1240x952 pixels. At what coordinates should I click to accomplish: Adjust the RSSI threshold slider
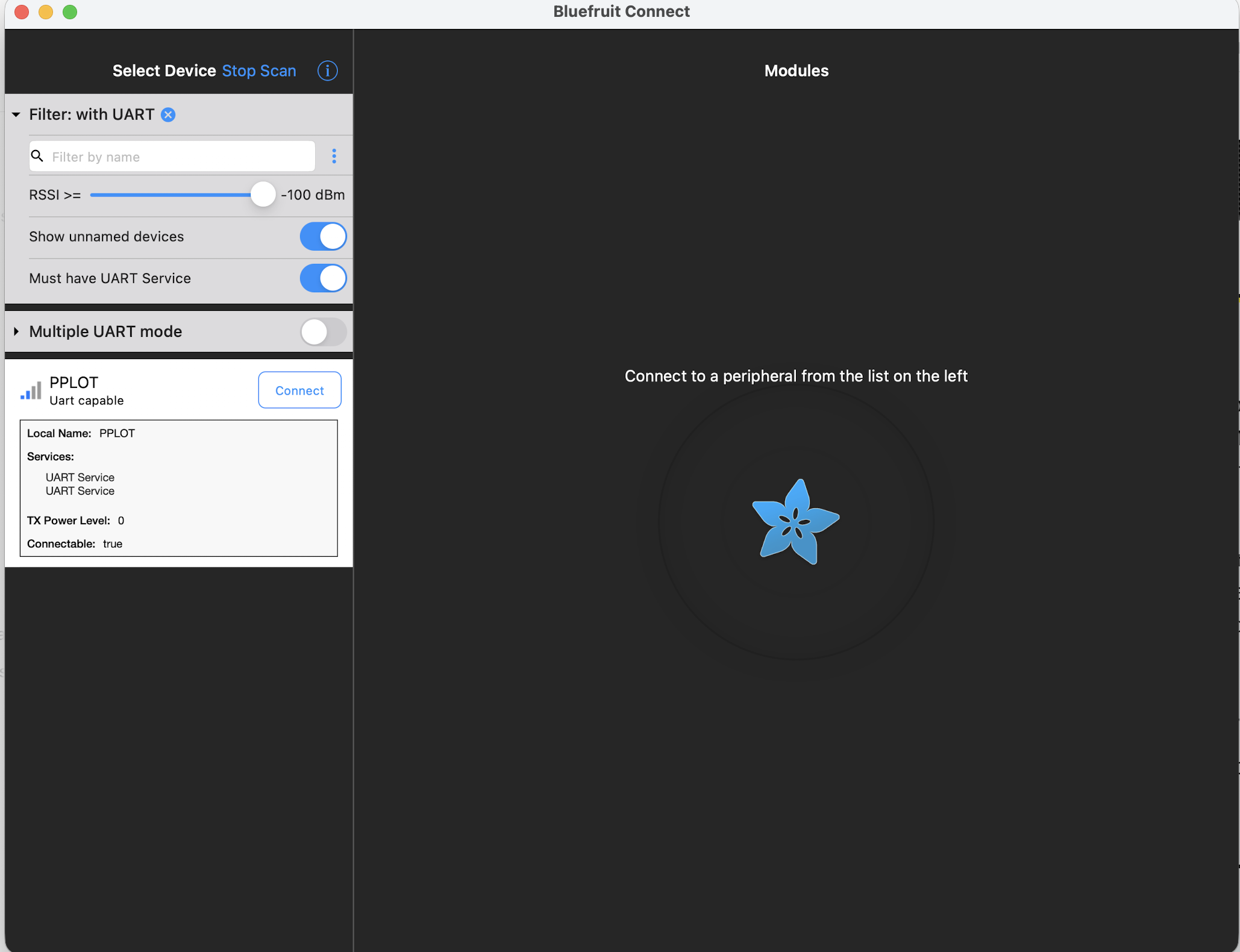pos(263,195)
